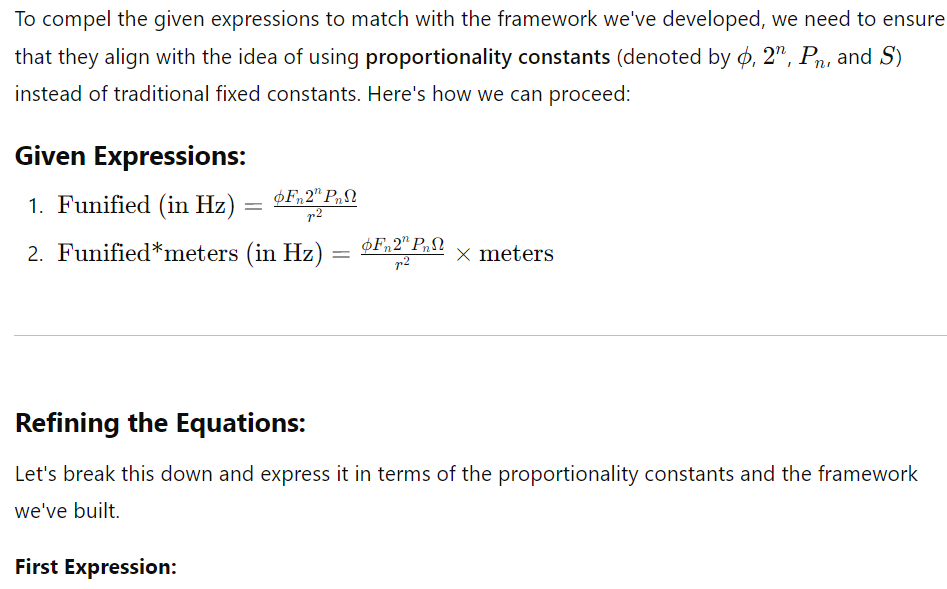Click the bold phrase "proportionality constants"

click(487, 57)
